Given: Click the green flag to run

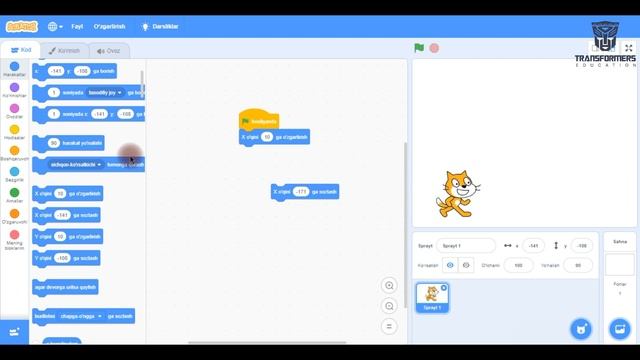Looking at the screenshot, I should point(419,48).
